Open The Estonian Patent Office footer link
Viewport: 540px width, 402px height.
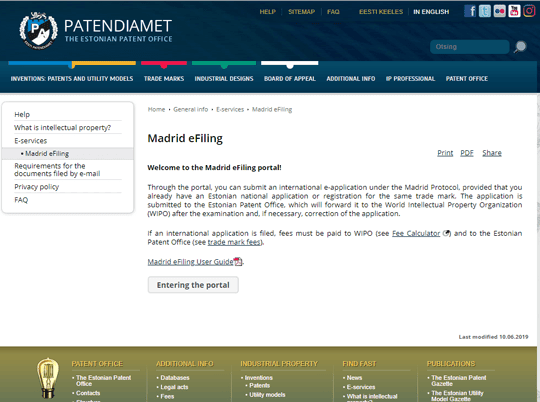[x=103, y=381]
